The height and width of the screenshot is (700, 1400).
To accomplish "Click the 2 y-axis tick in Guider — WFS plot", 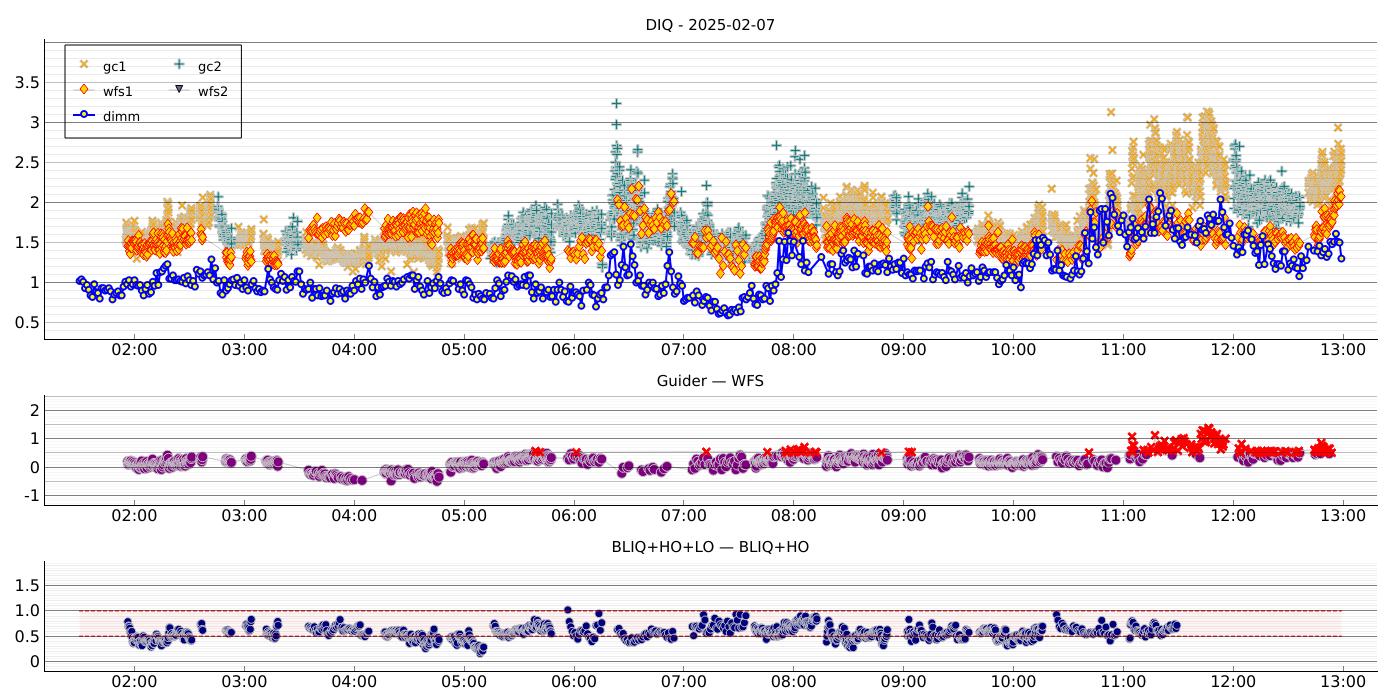I will (33, 410).
